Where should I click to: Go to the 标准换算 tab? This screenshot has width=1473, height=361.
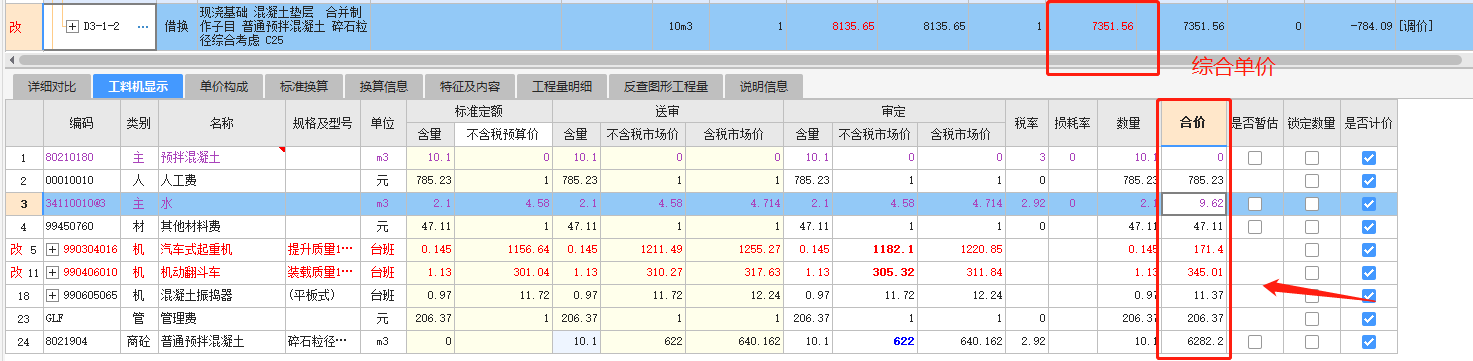[304, 86]
